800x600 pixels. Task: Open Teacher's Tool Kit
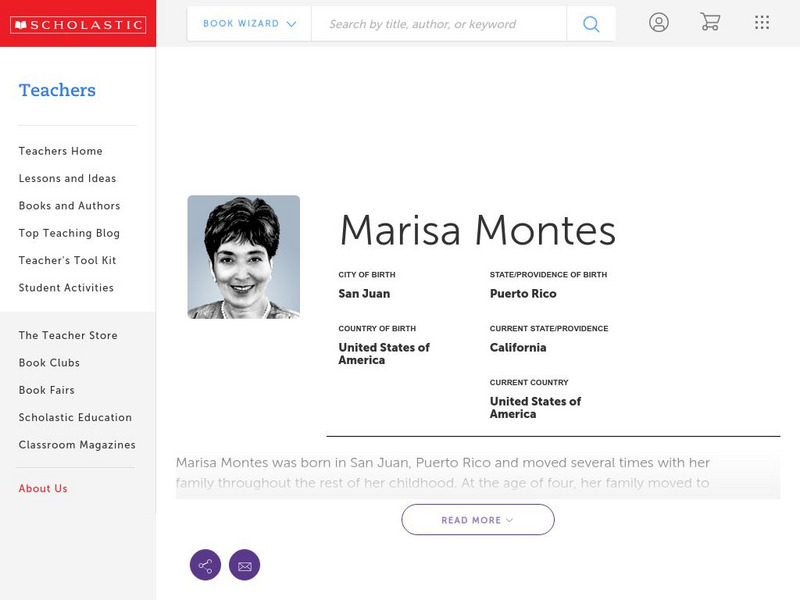tap(67, 260)
